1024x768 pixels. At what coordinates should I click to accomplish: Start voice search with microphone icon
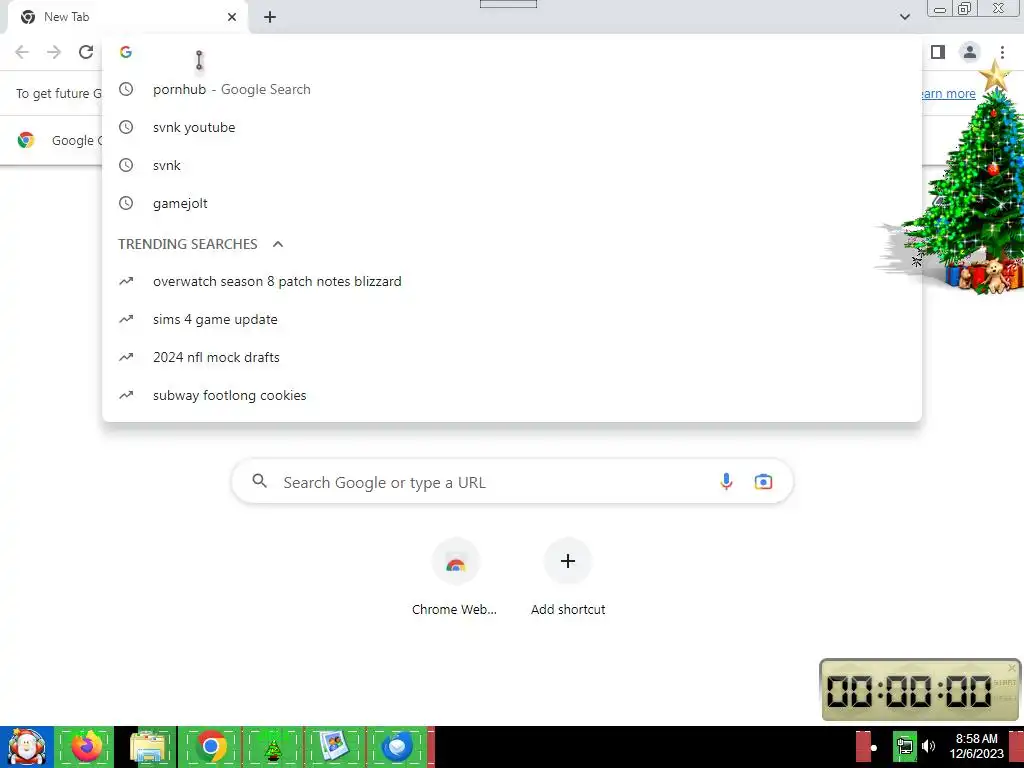click(726, 482)
